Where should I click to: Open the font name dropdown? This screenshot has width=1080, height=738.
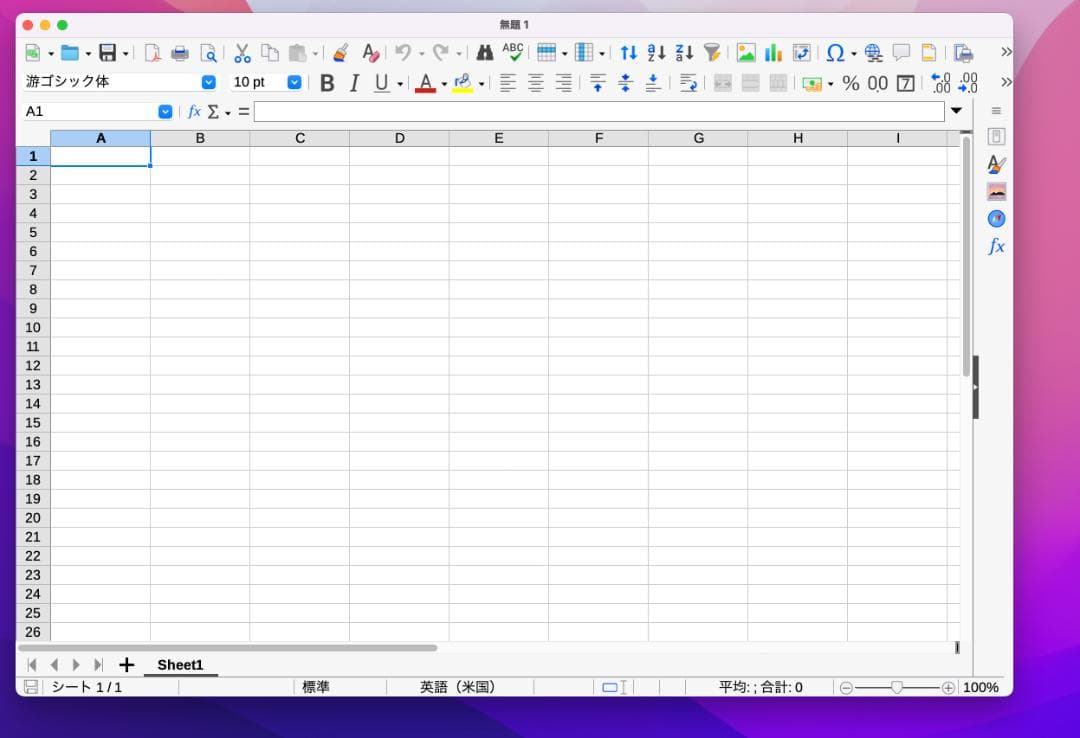point(209,82)
